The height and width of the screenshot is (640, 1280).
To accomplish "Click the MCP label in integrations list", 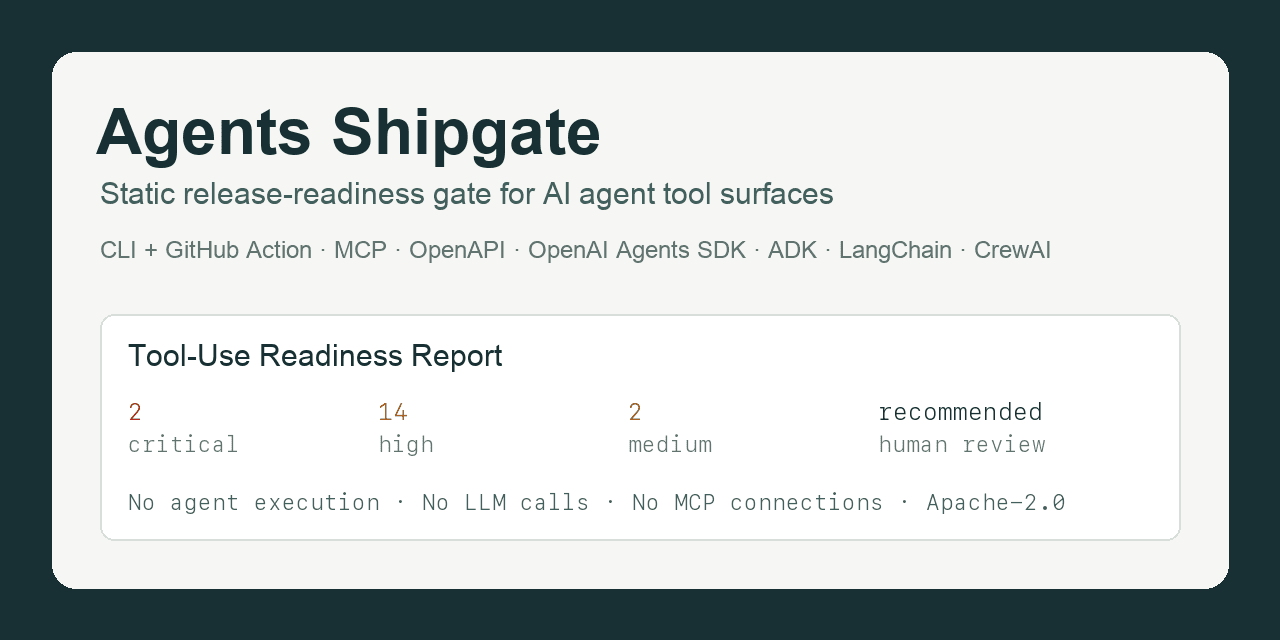I will (360, 250).
